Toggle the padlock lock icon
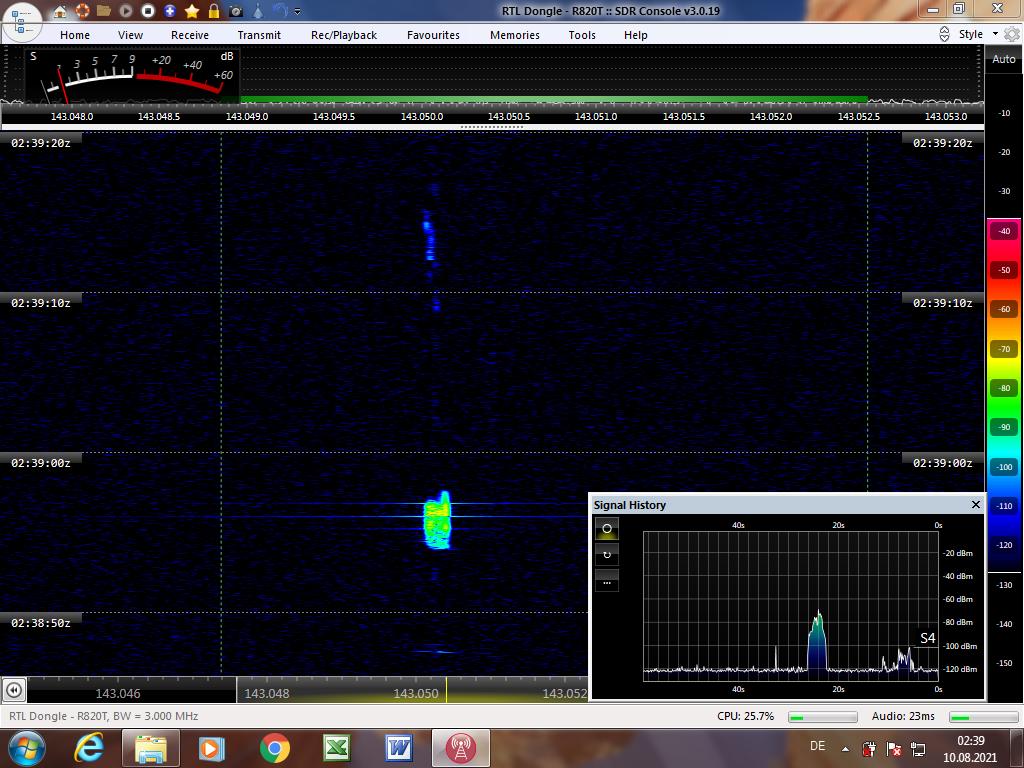The width and height of the screenshot is (1024, 768). click(214, 11)
